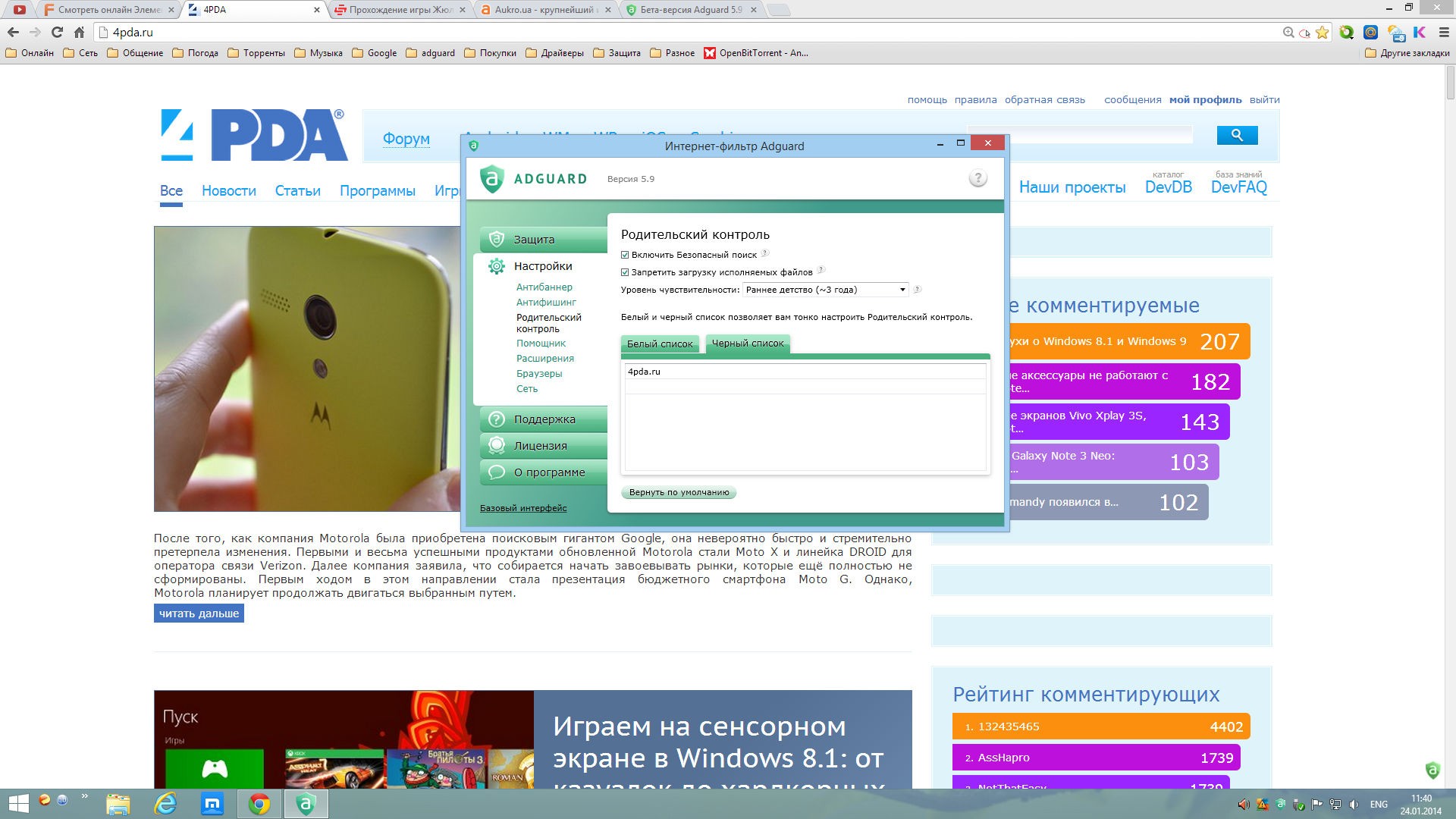
Task: Toggle Включить Безопасный поиск checkbox
Action: point(625,255)
